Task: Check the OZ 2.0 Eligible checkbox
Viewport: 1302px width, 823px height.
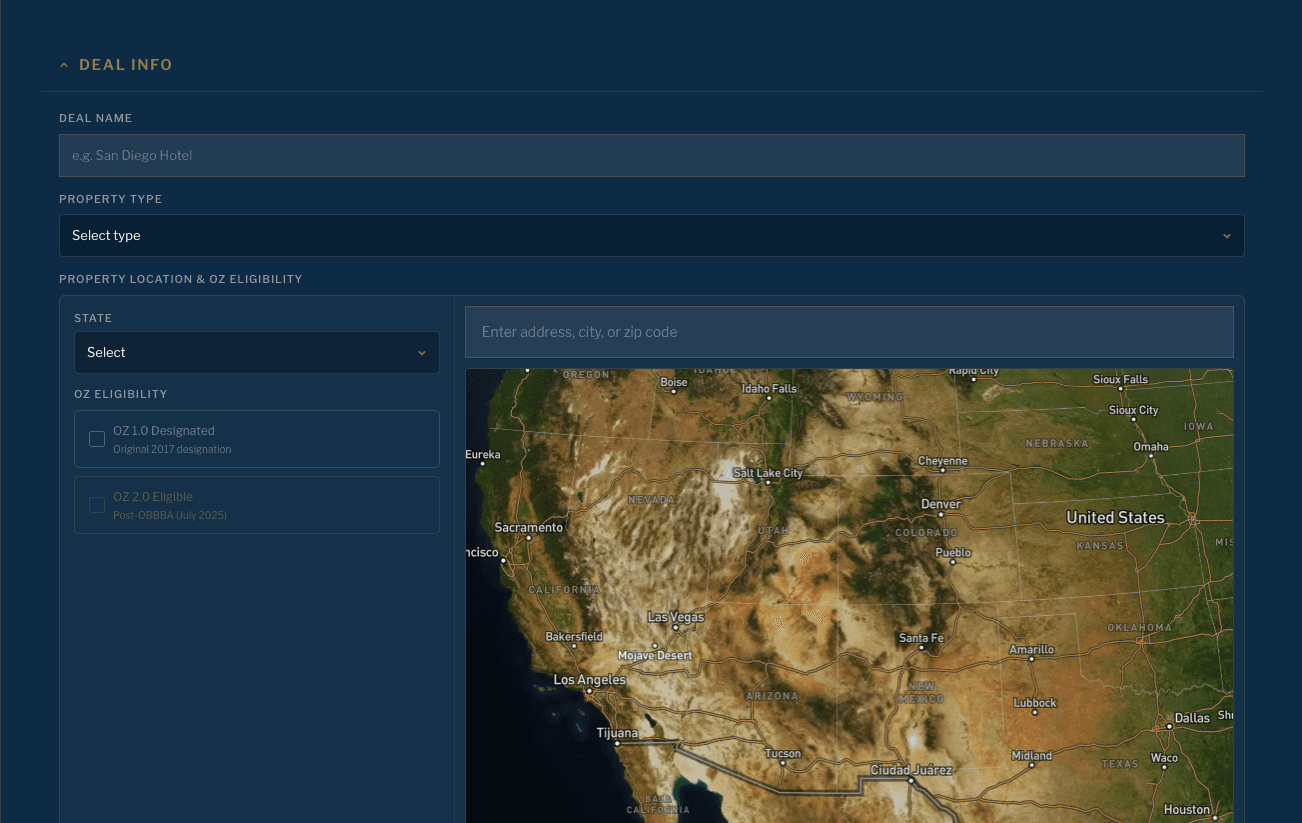Action: coord(97,505)
